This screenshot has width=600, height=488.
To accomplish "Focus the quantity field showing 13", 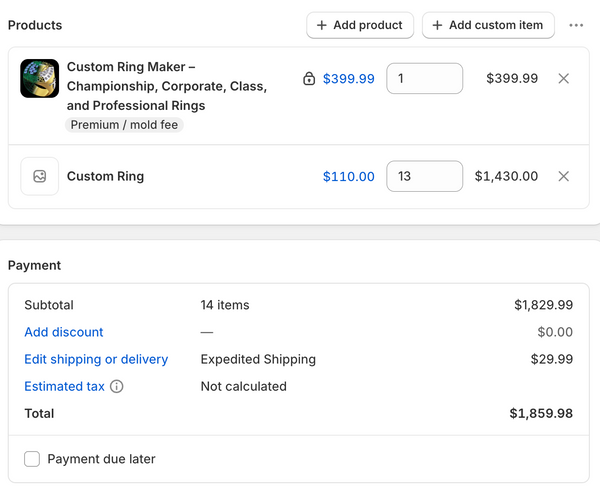I will [x=424, y=176].
